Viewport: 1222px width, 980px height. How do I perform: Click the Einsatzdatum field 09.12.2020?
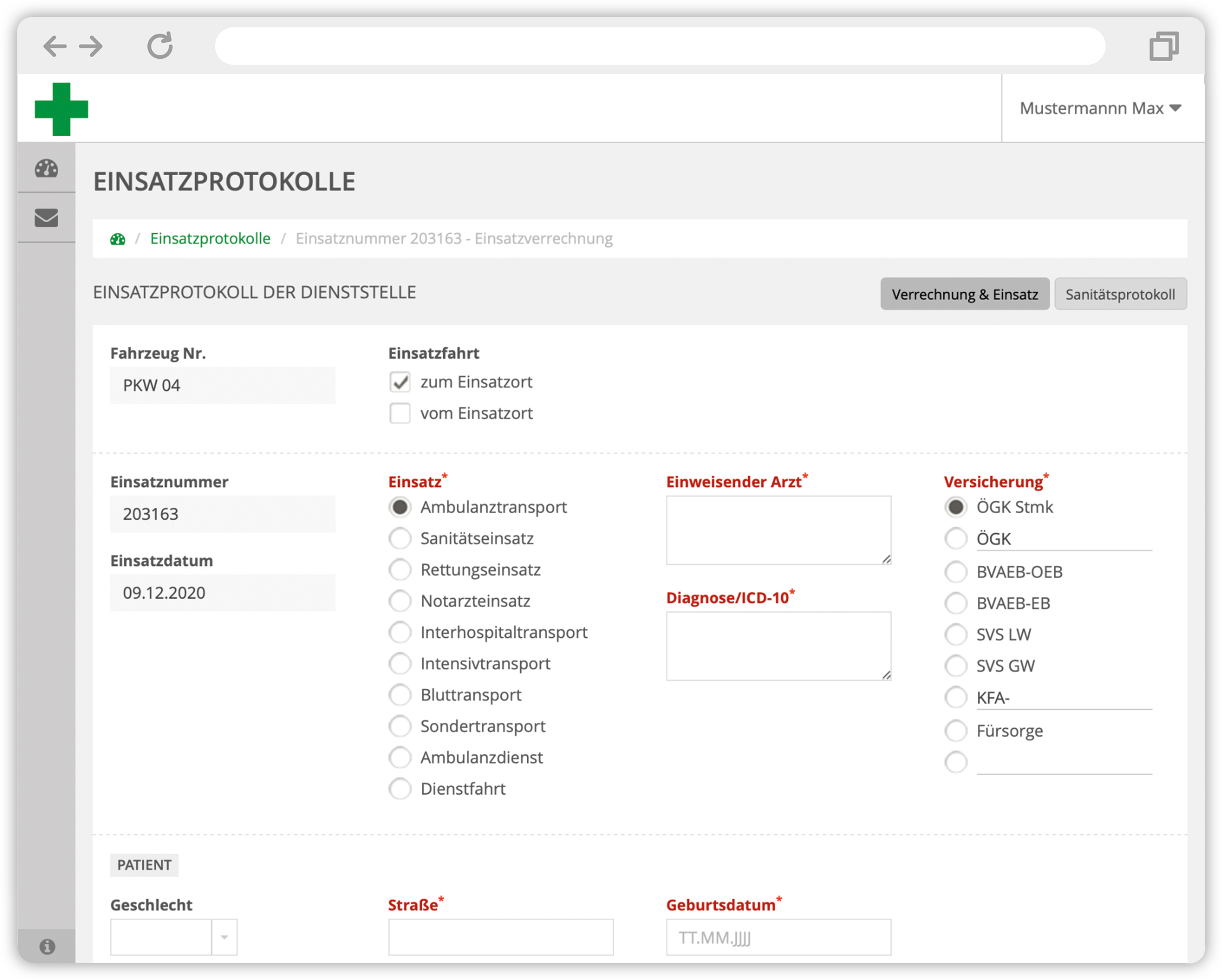[x=223, y=593]
